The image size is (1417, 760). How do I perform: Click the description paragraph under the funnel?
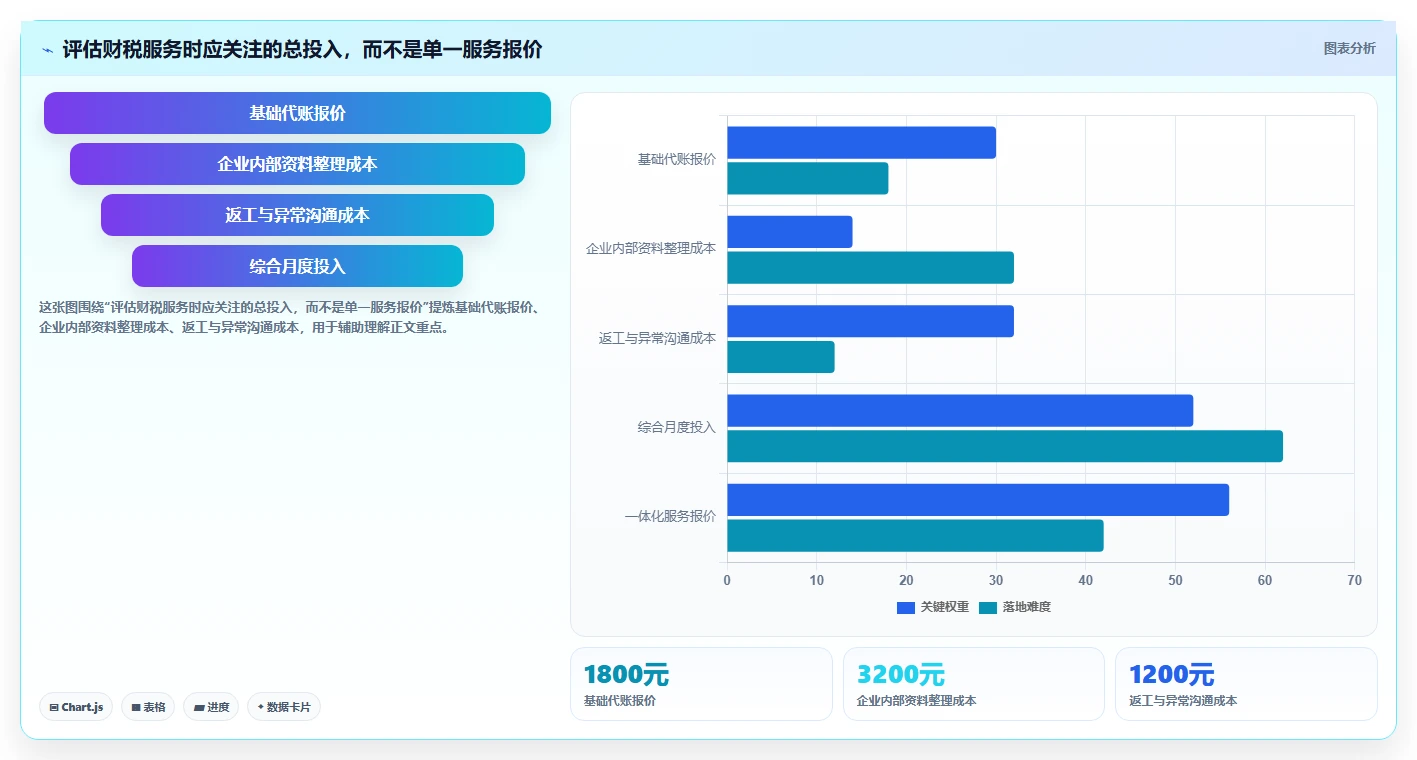point(292,317)
